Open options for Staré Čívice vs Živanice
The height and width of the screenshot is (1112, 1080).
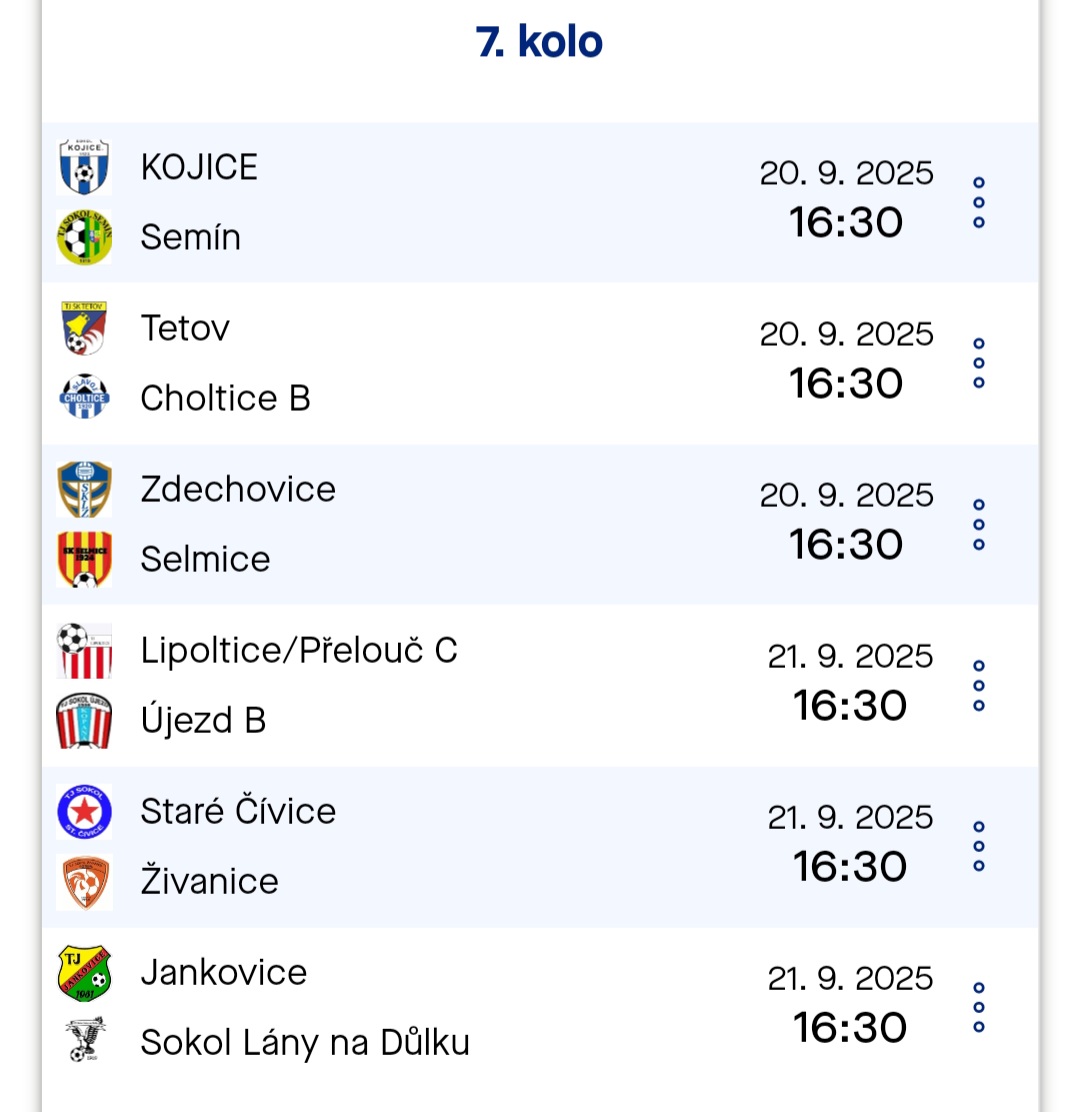coord(979,846)
